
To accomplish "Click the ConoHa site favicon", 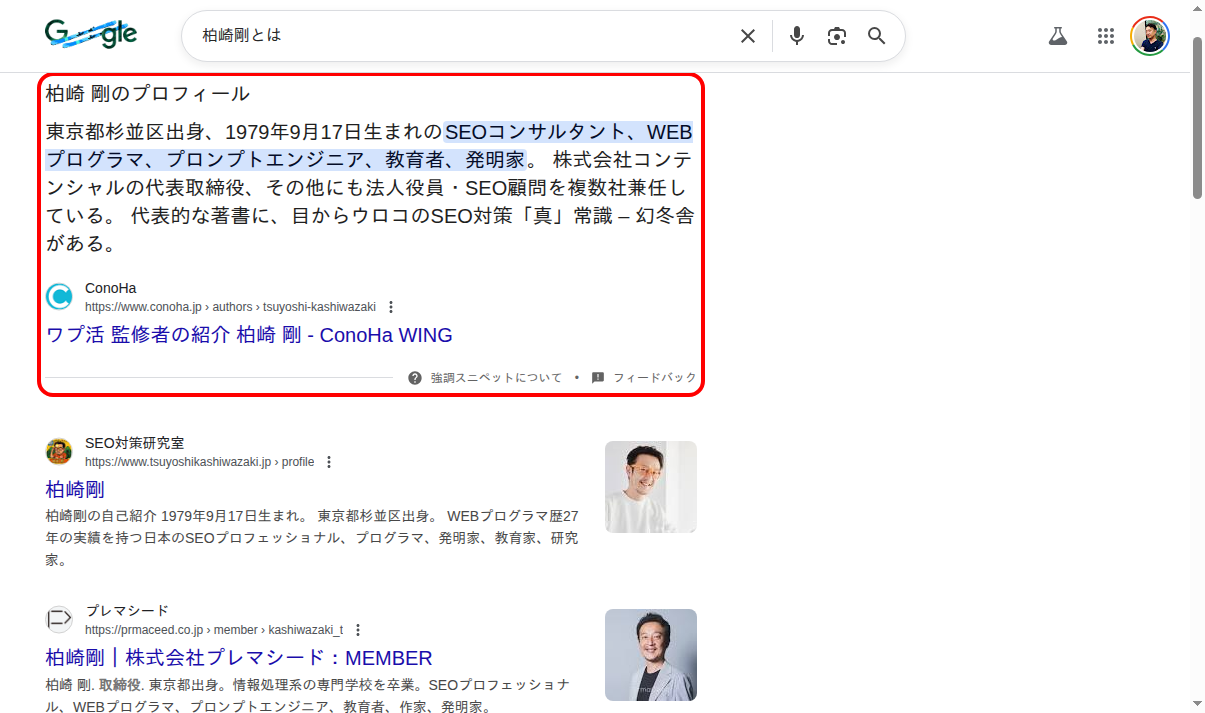I will point(59,296).
